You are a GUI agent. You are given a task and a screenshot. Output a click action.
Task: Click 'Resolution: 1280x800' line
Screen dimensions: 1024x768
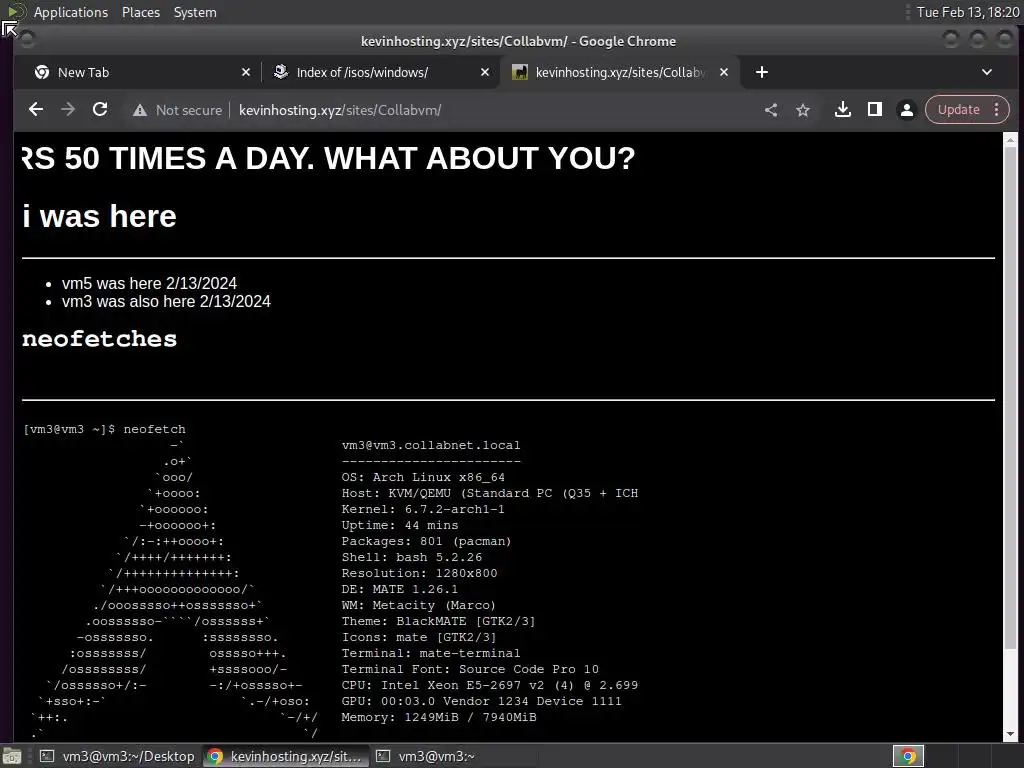419,573
